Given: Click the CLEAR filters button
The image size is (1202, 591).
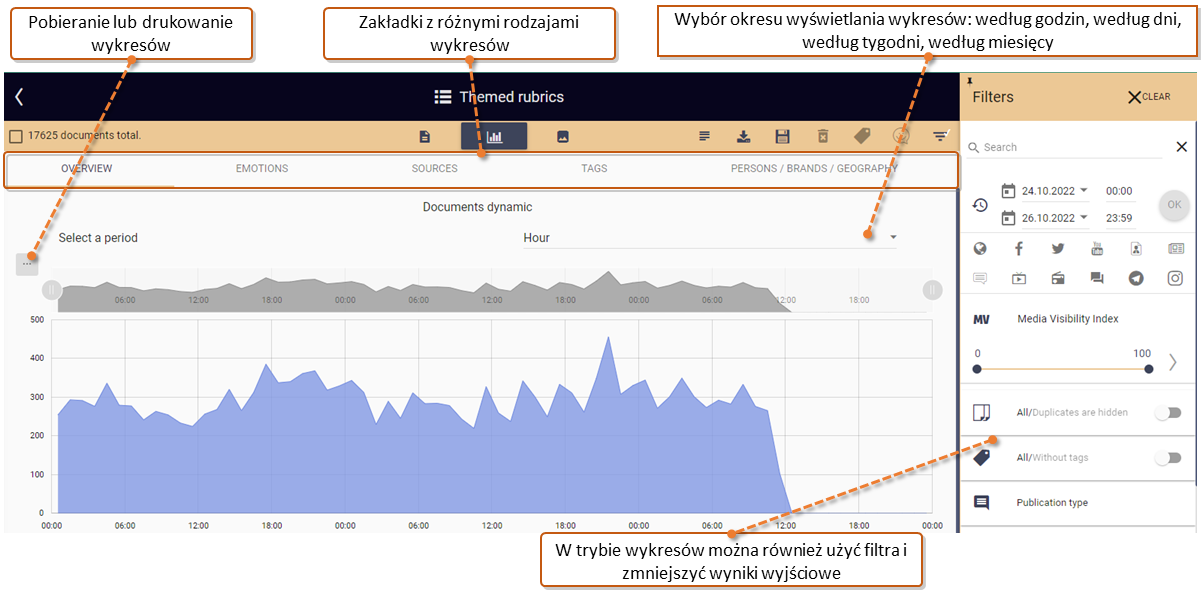Looking at the screenshot, I should [1149, 97].
